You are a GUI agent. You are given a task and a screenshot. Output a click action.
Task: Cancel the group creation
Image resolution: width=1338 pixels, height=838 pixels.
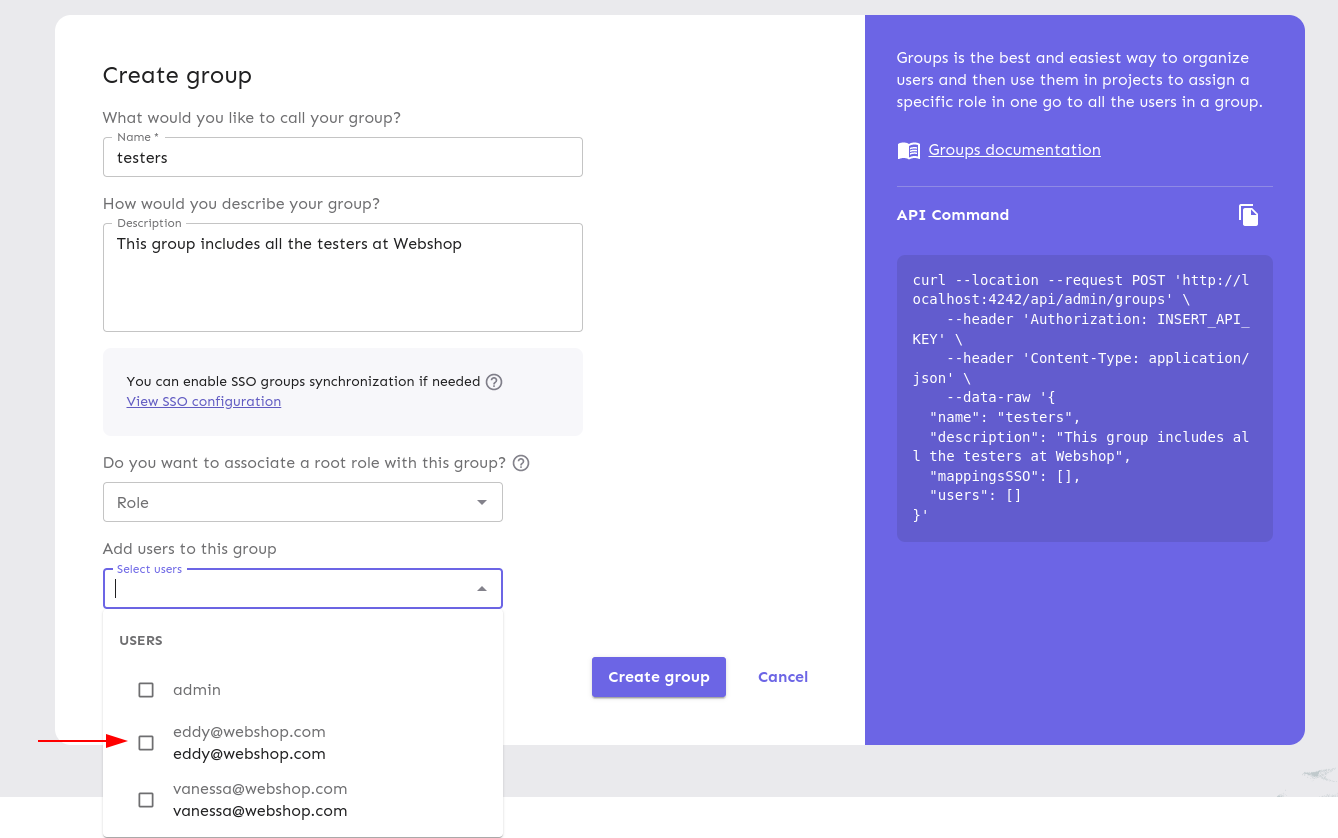point(782,677)
